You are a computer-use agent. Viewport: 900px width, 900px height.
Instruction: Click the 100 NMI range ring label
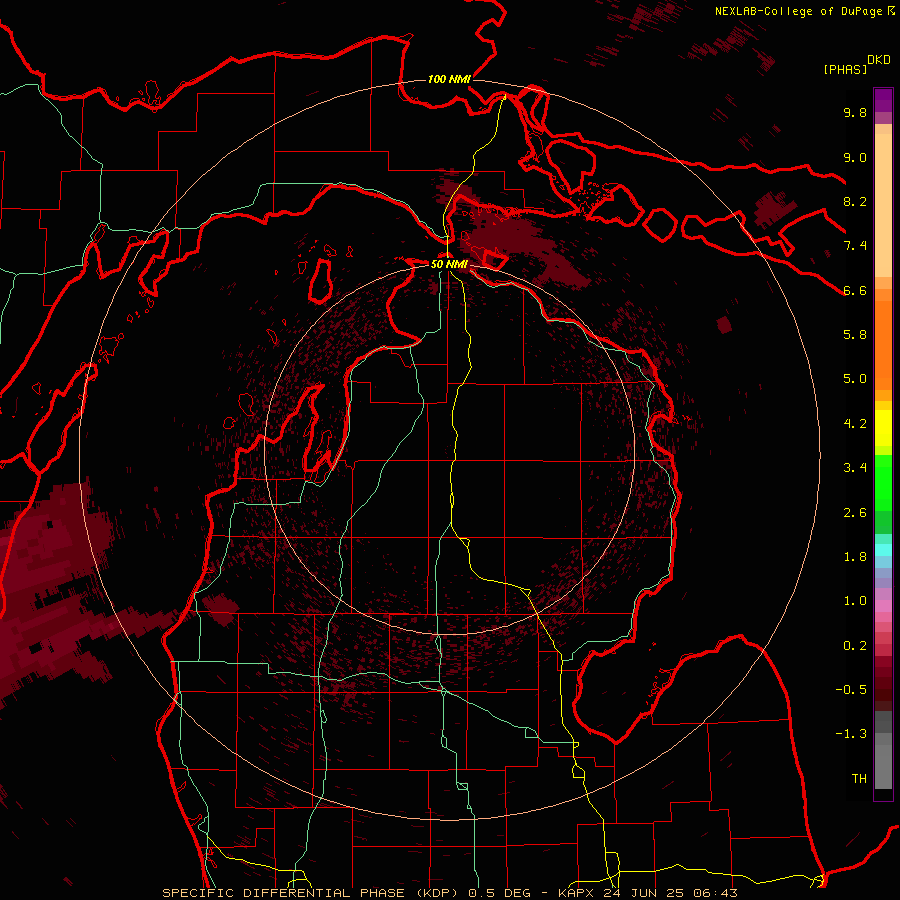pyautogui.click(x=449, y=79)
